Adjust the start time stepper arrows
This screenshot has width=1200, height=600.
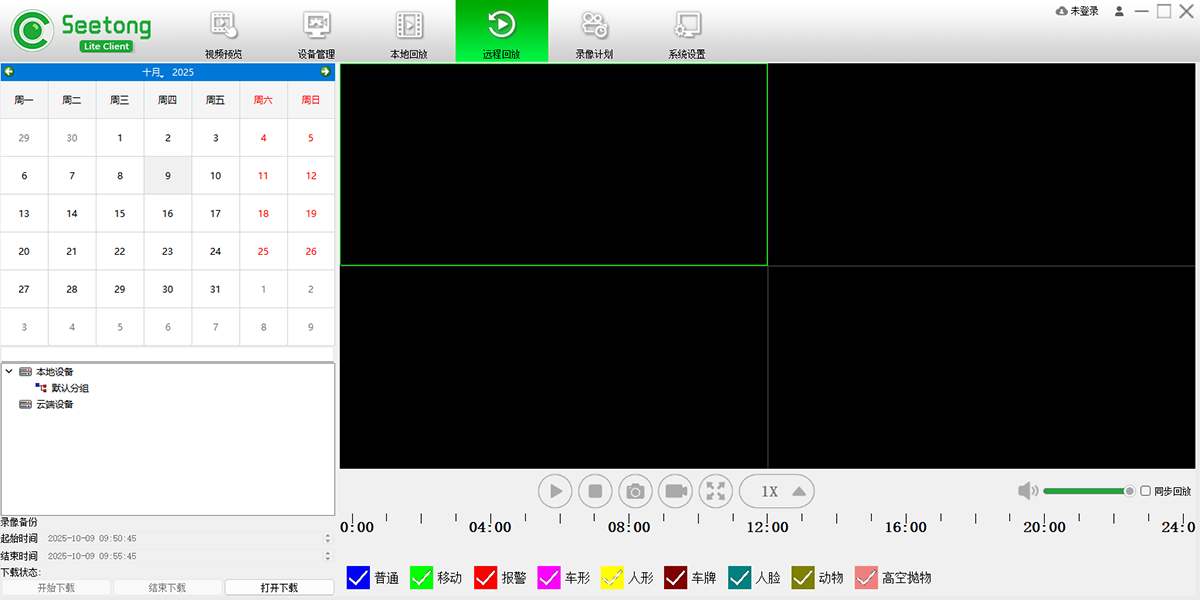click(x=328, y=539)
